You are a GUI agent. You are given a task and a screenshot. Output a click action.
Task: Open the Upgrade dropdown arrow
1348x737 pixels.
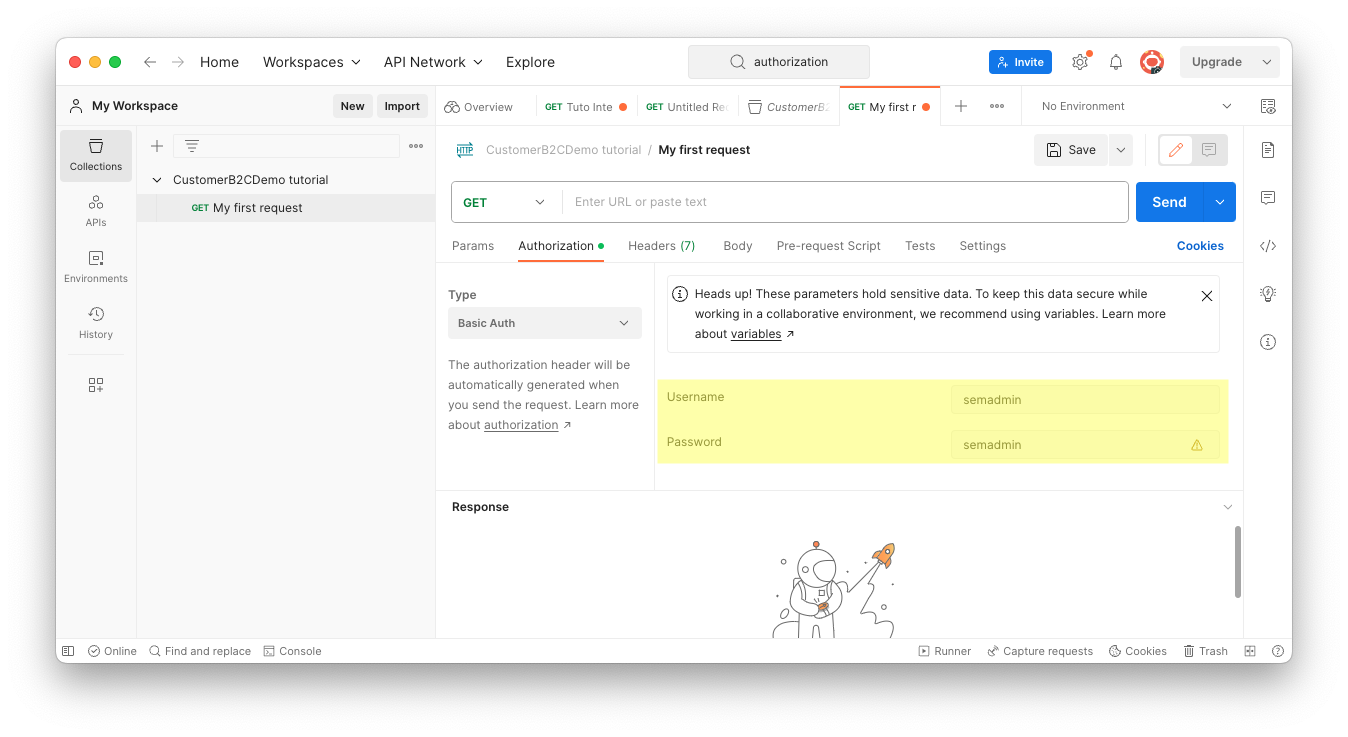tap(1267, 62)
